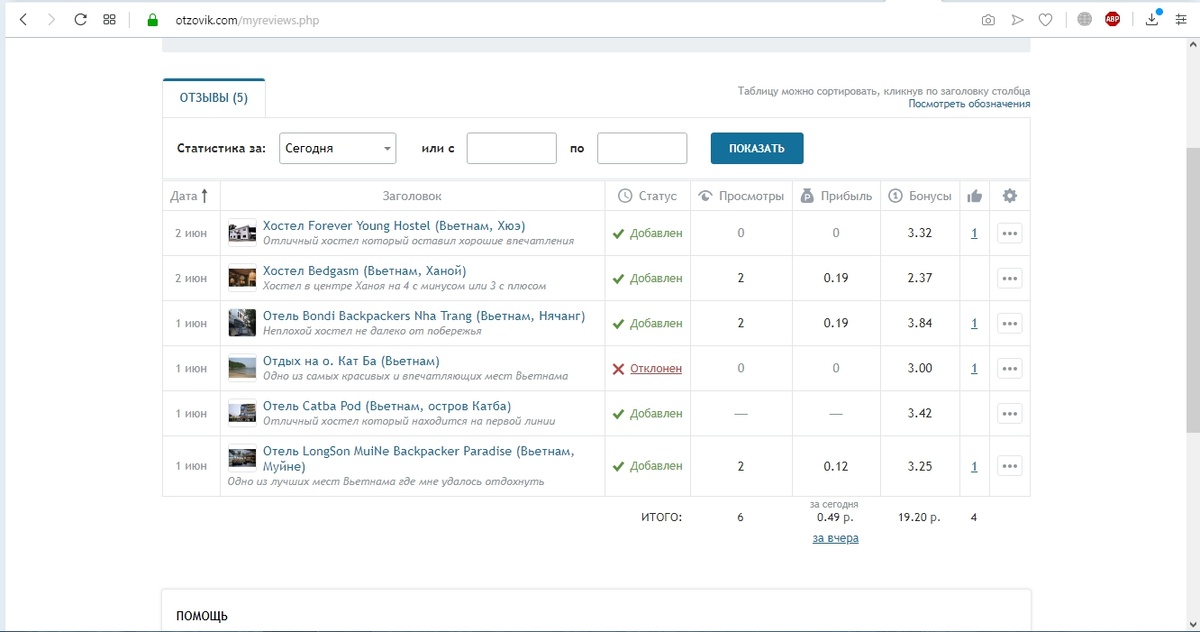This screenshot has height=632, width=1200.
Task: Open review Хостел Bedgasm (Вьетнам, Ханой)
Action: [364, 271]
